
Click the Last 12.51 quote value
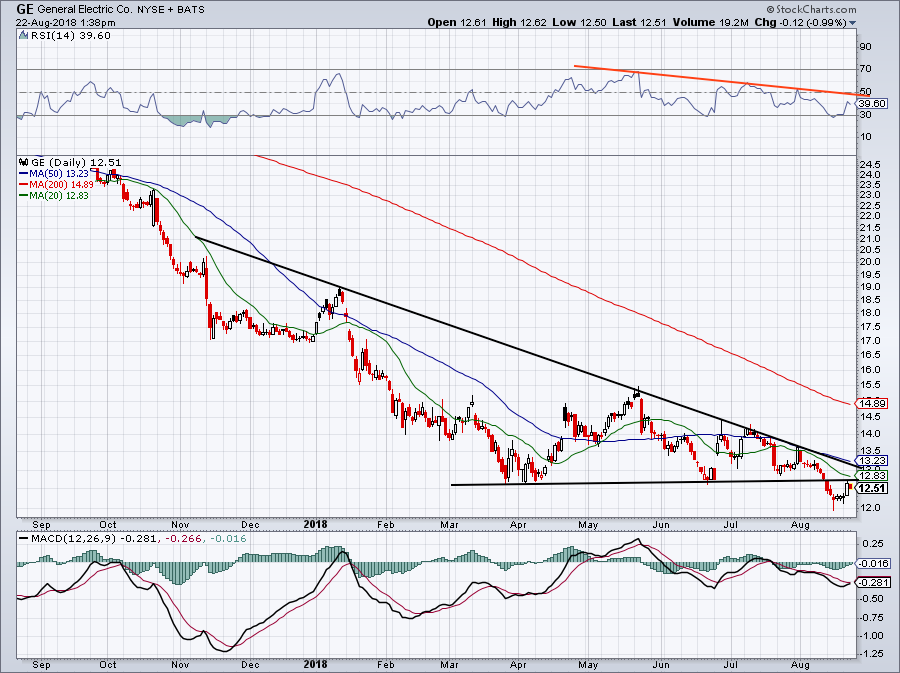(640, 22)
